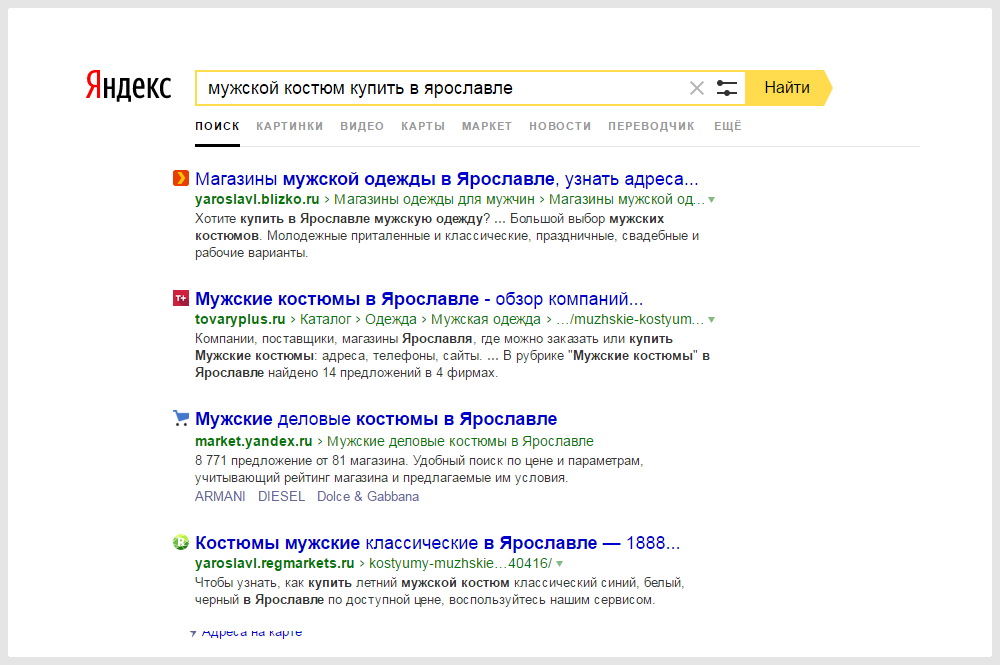This screenshot has width=1000, height=665.
Task: Open the DIESEL sitelink
Action: point(281,497)
